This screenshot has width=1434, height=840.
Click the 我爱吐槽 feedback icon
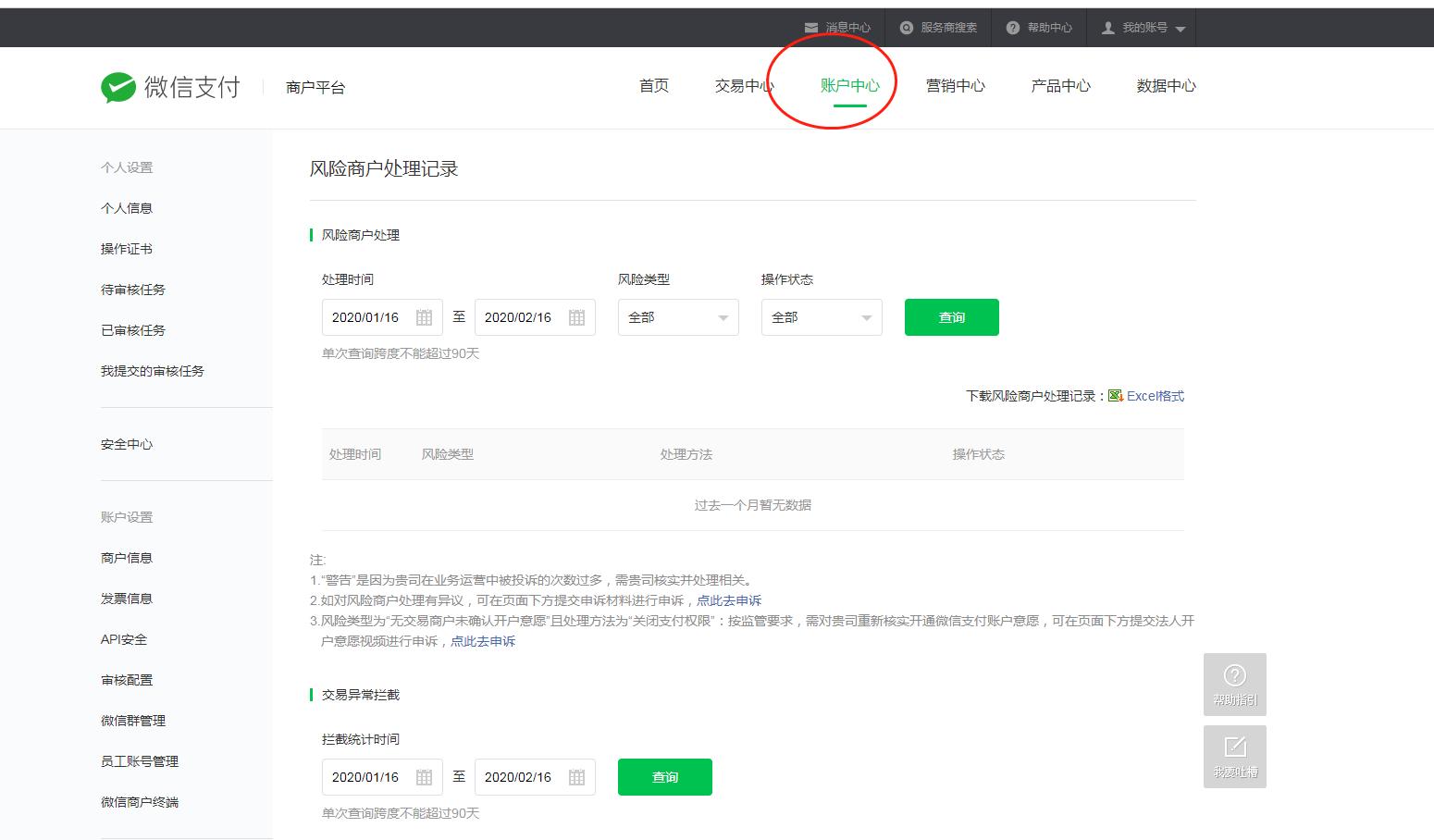[x=1234, y=756]
